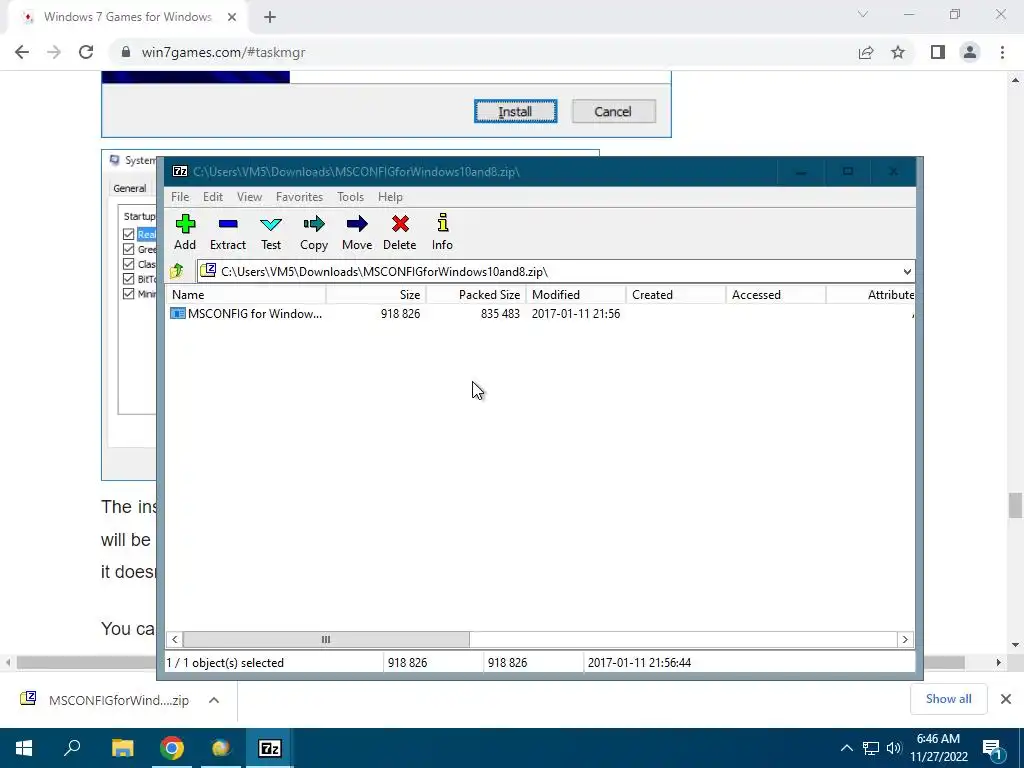
Task: Click the 7z icon in the window title bar
Action: click(x=180, y=172)
